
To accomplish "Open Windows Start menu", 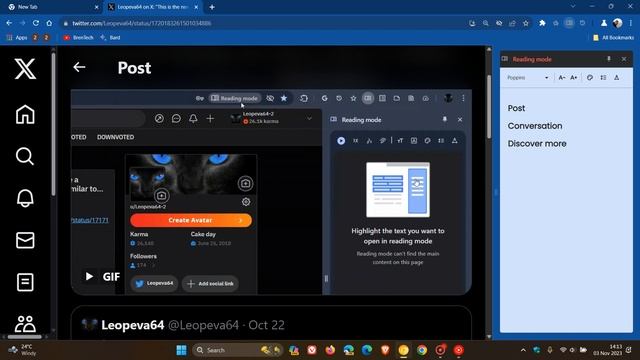I will 181,350.
